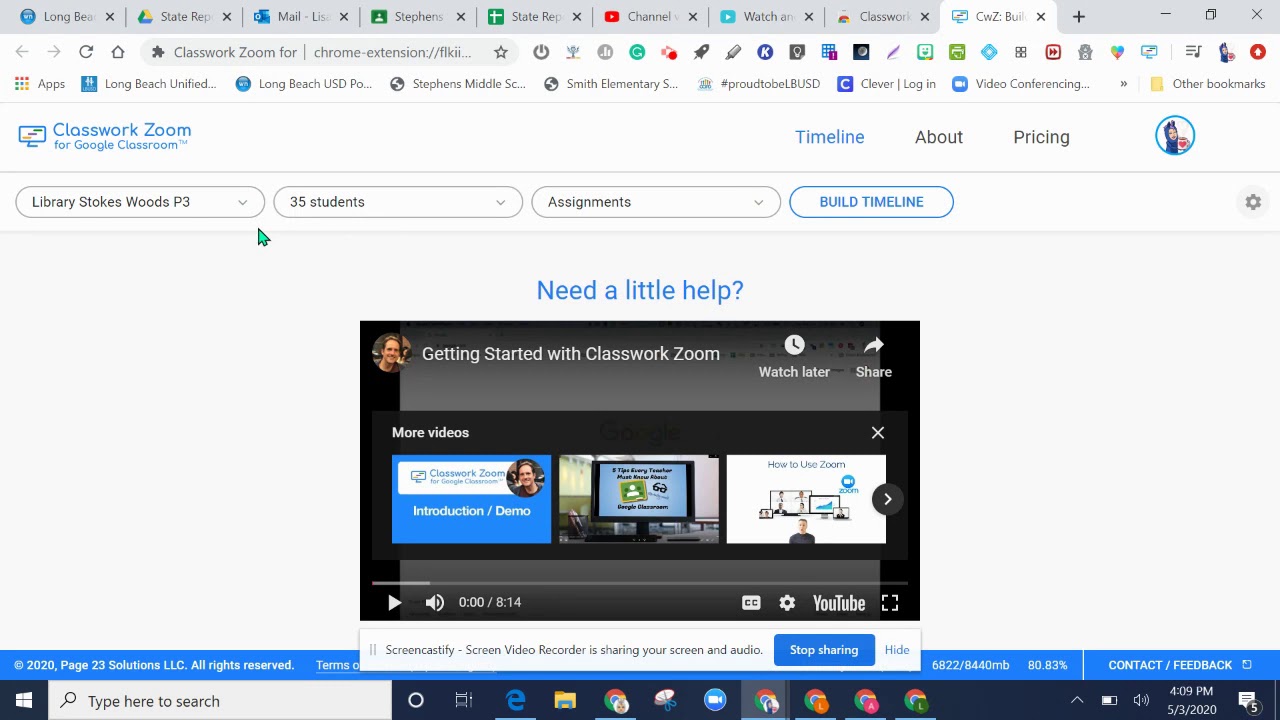Click the BUILD TIMELINE button

pyautogui.click(x=871, y=202)
